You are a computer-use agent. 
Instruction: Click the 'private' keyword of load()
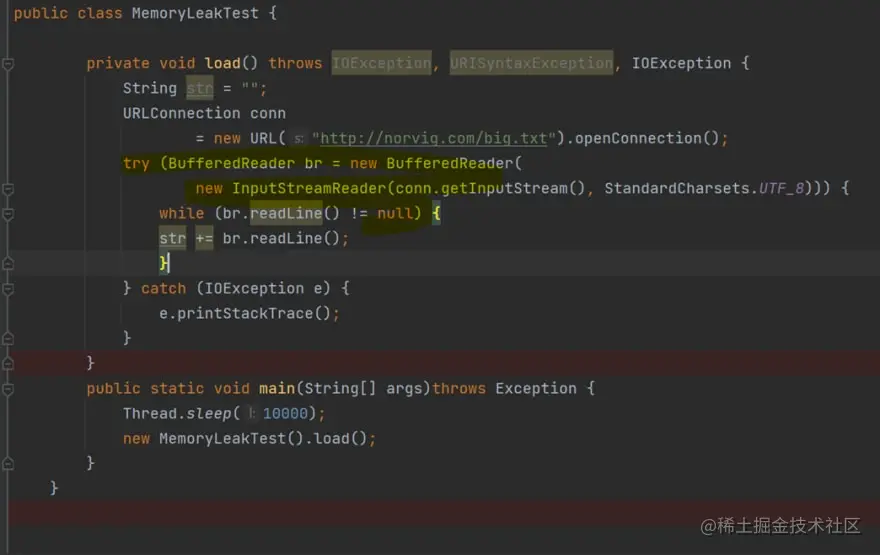[x=118, y=63]
